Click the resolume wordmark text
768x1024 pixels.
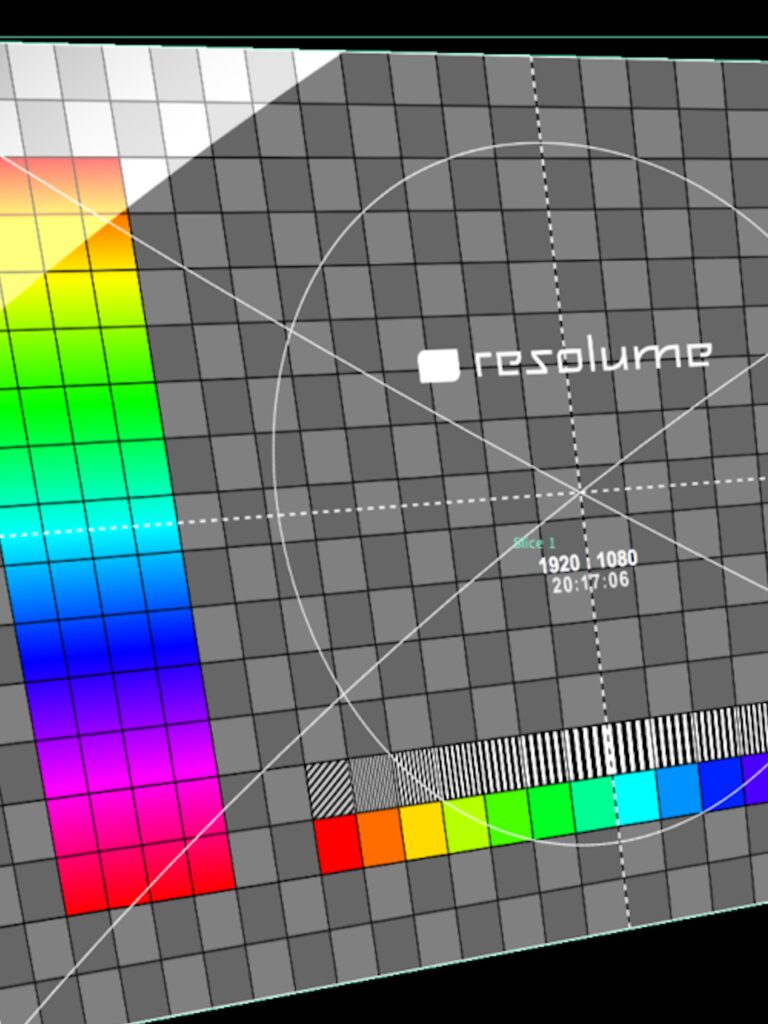592,356
